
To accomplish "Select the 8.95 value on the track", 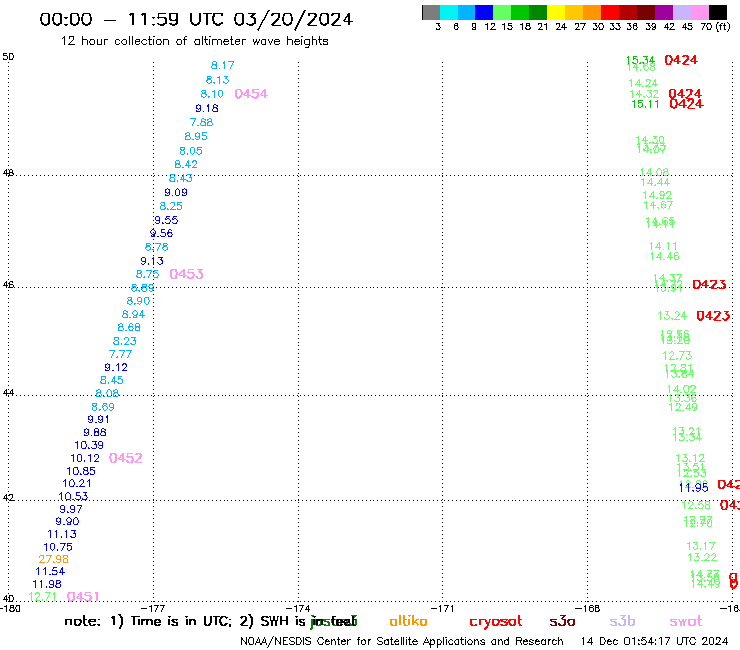I will click(x=196, y=136).
